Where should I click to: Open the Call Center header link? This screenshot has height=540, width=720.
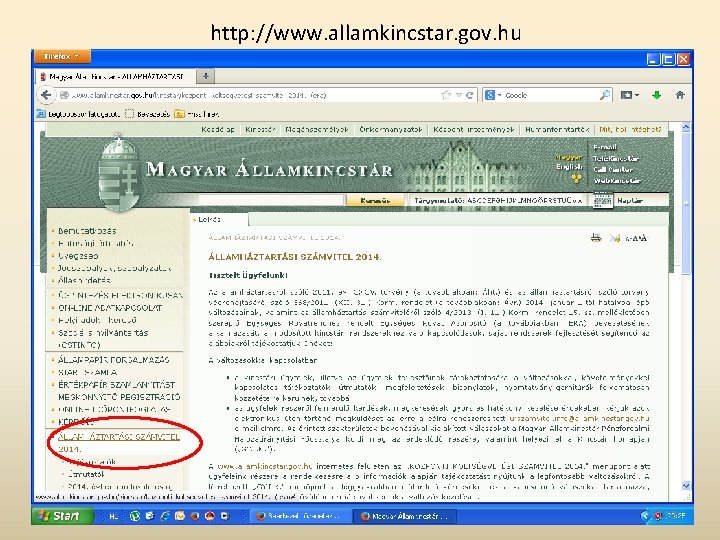[x=613, y=169]
